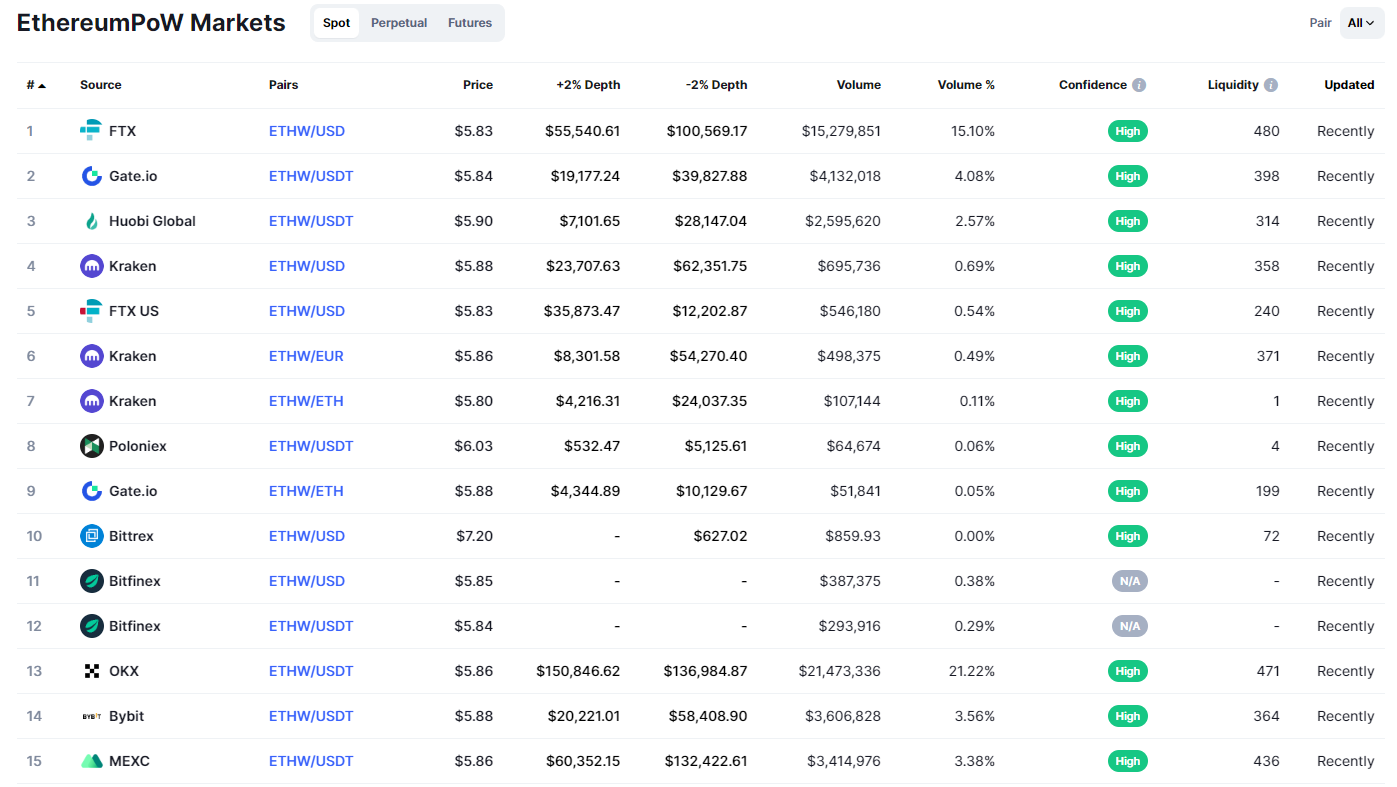Click the Huobi Global flame logo

[91, 221]
